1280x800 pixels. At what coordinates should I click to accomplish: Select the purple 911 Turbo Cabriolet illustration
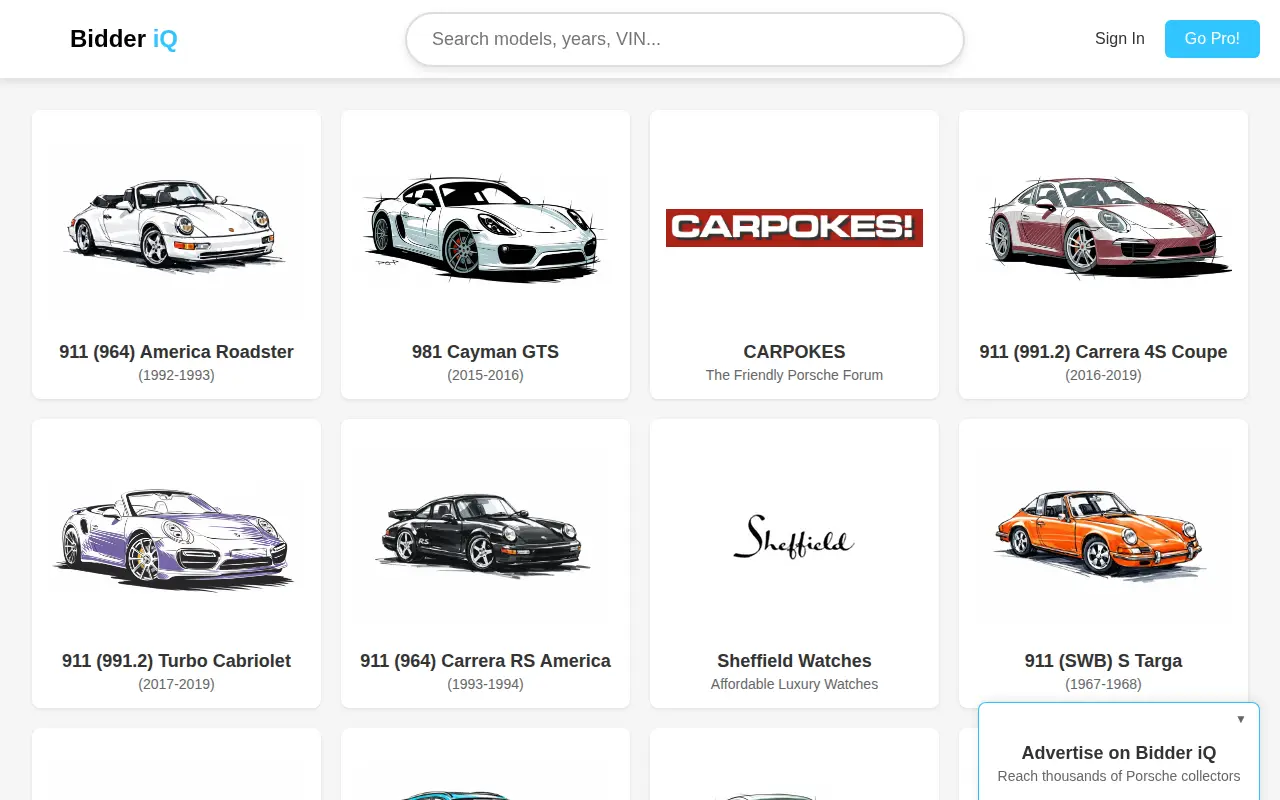(176, 536)
